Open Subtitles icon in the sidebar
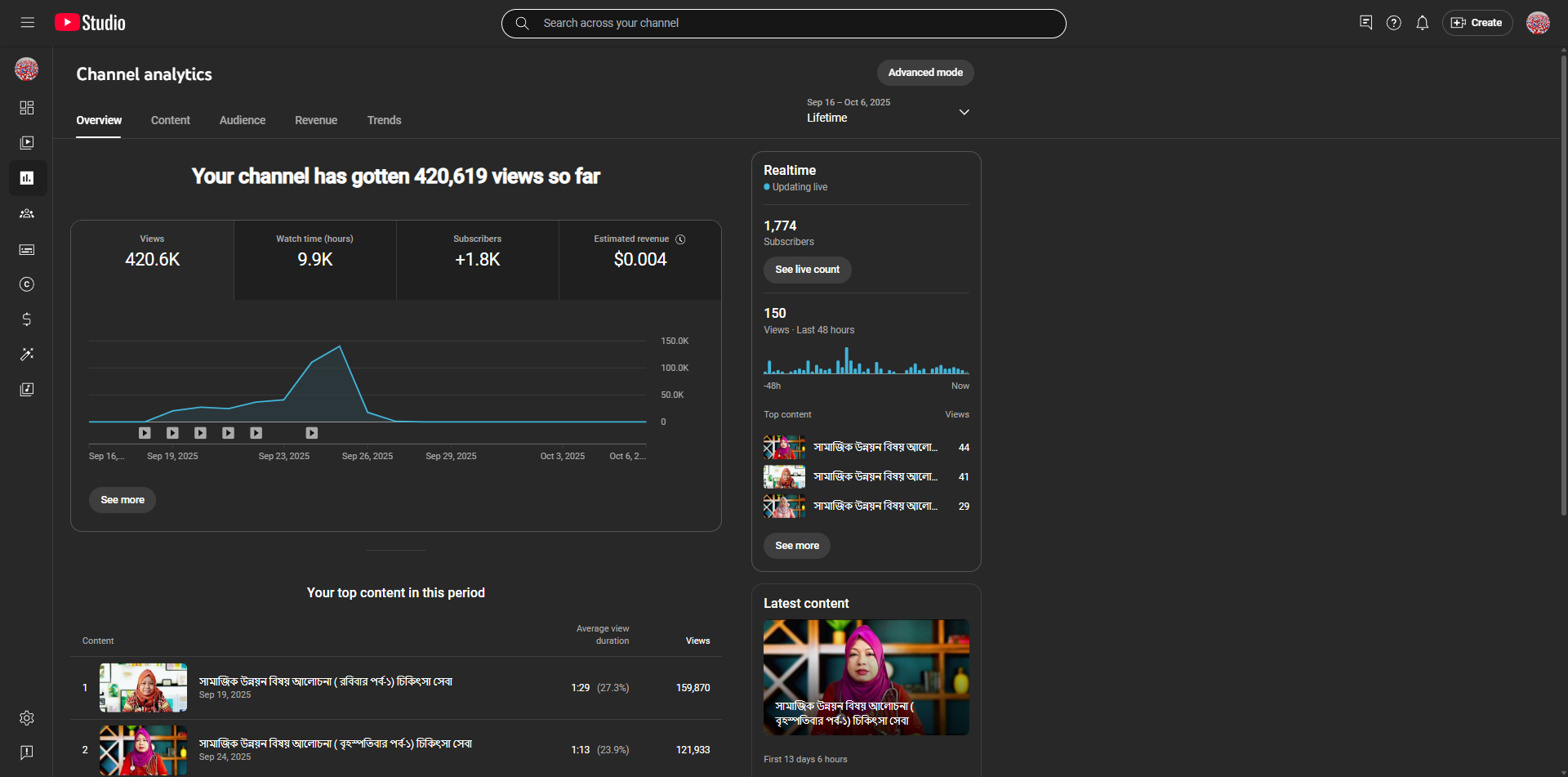 pyautogui.click(x=27, y=249)
